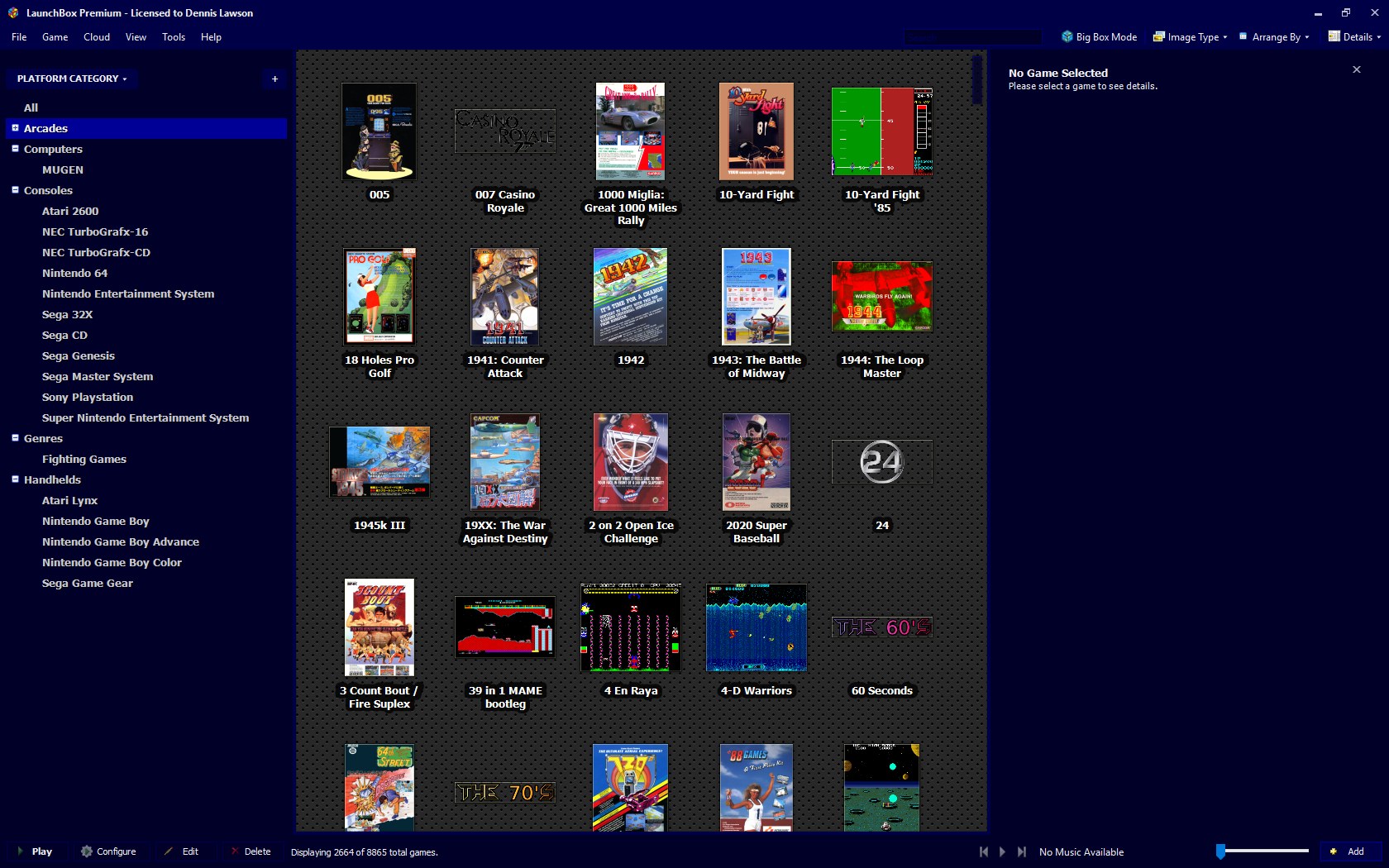Collapse the Genres tree node
Viewport: 1389px width, 868px height.
pyautogui.click(x=15, y=438)
